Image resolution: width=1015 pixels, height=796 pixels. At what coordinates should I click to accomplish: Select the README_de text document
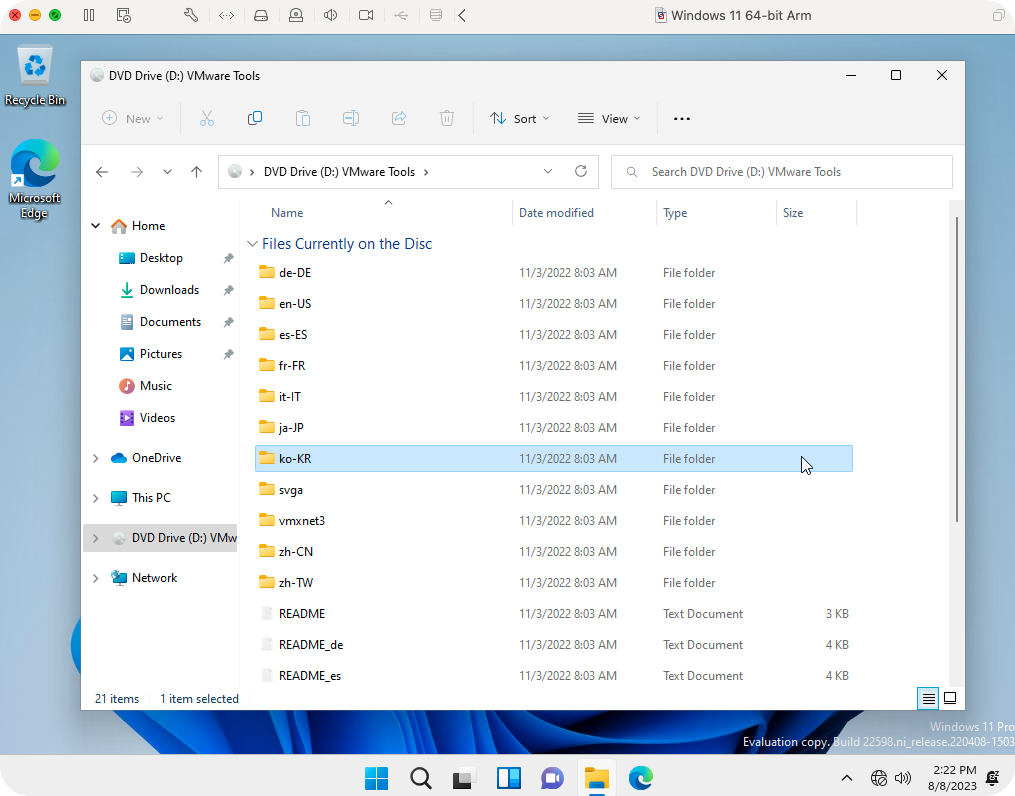tap(553, 645)
